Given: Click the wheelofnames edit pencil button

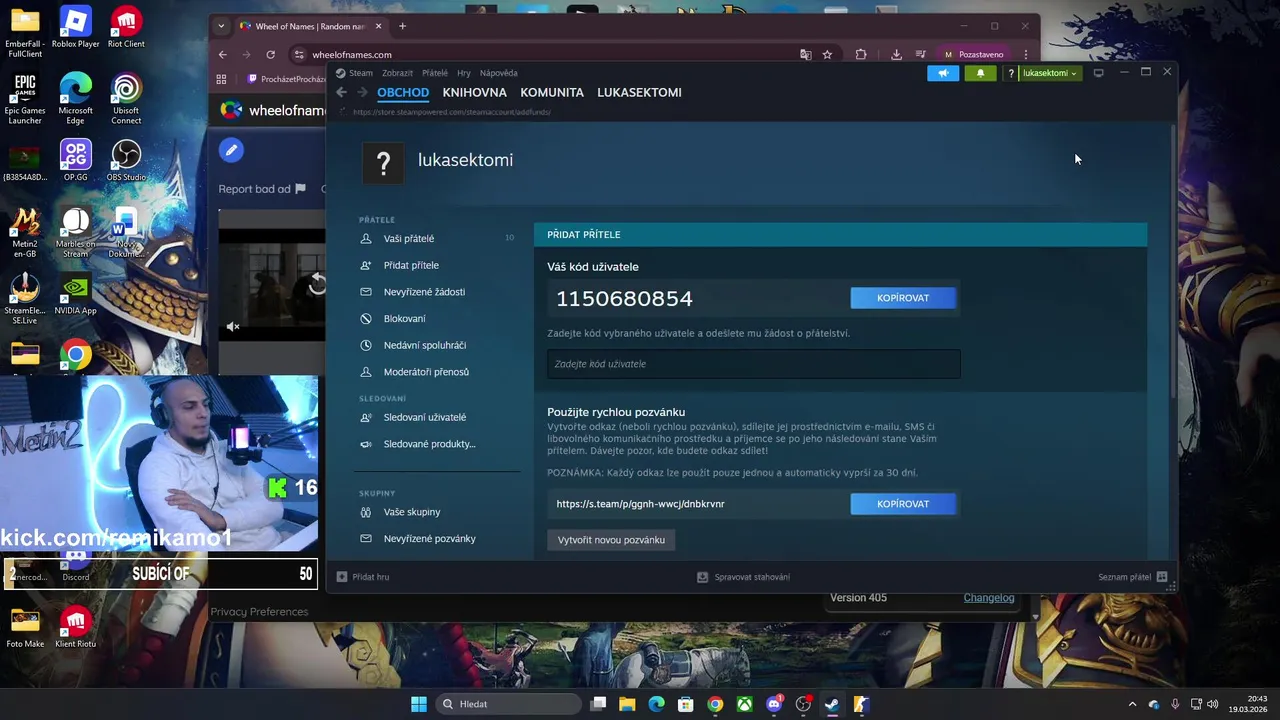Looking at the screenshot, I should [x=231, y=150].
